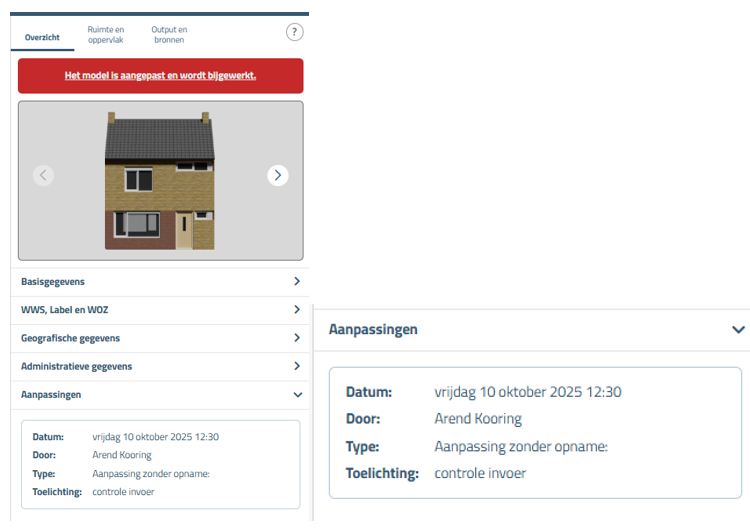Click the date value in left panel

click(155, 437)
